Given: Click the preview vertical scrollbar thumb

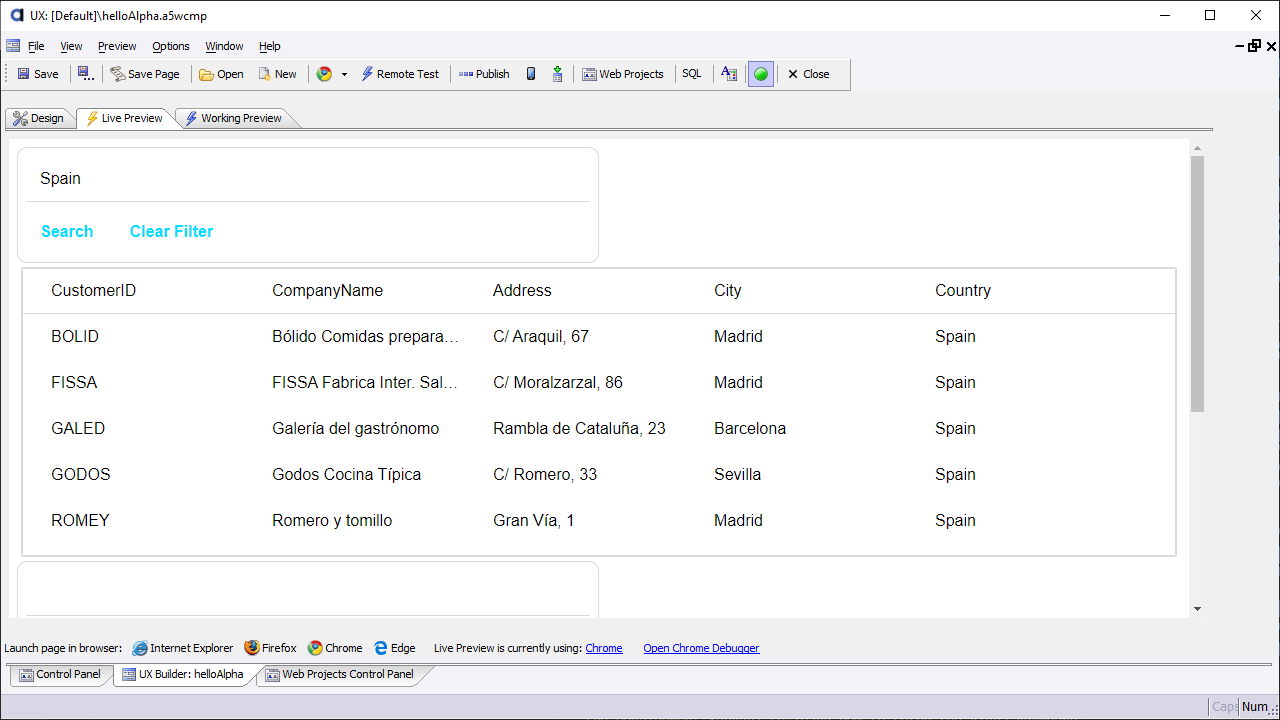Looking at the screenshot, I should (x=1197, y=283).
